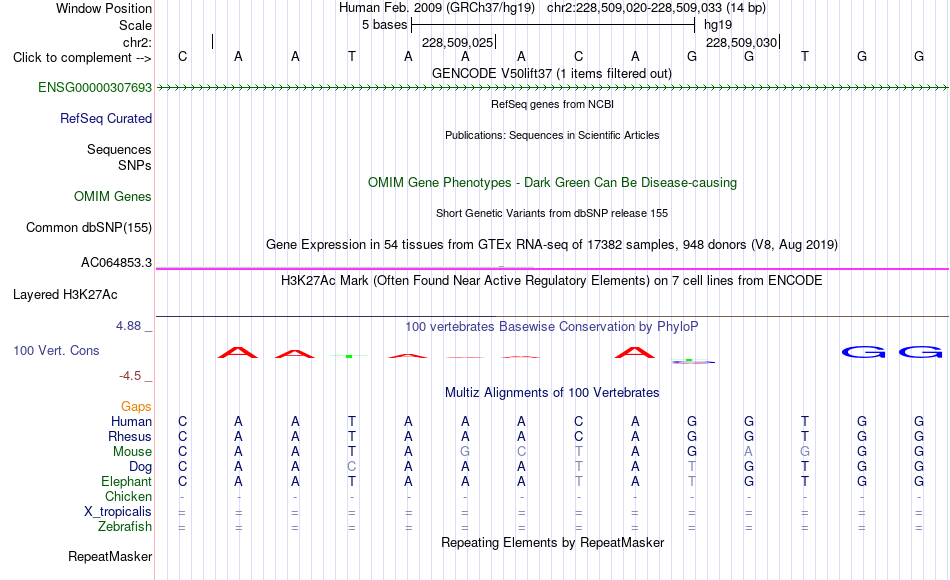Click the green ENSG00000307693 gene arrow line
Image resolution: width=950 pixels, height=580 pixels.
(552, 88)
